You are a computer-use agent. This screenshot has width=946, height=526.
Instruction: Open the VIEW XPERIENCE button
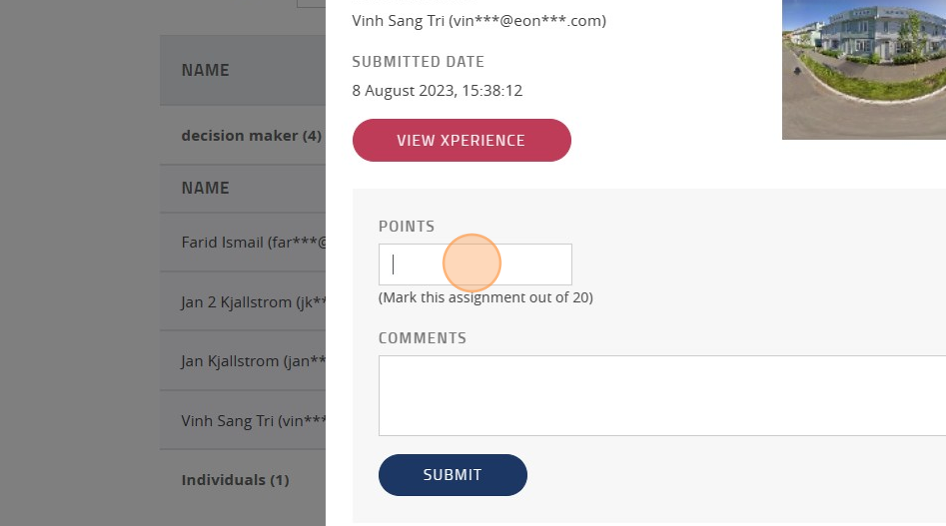462,140
